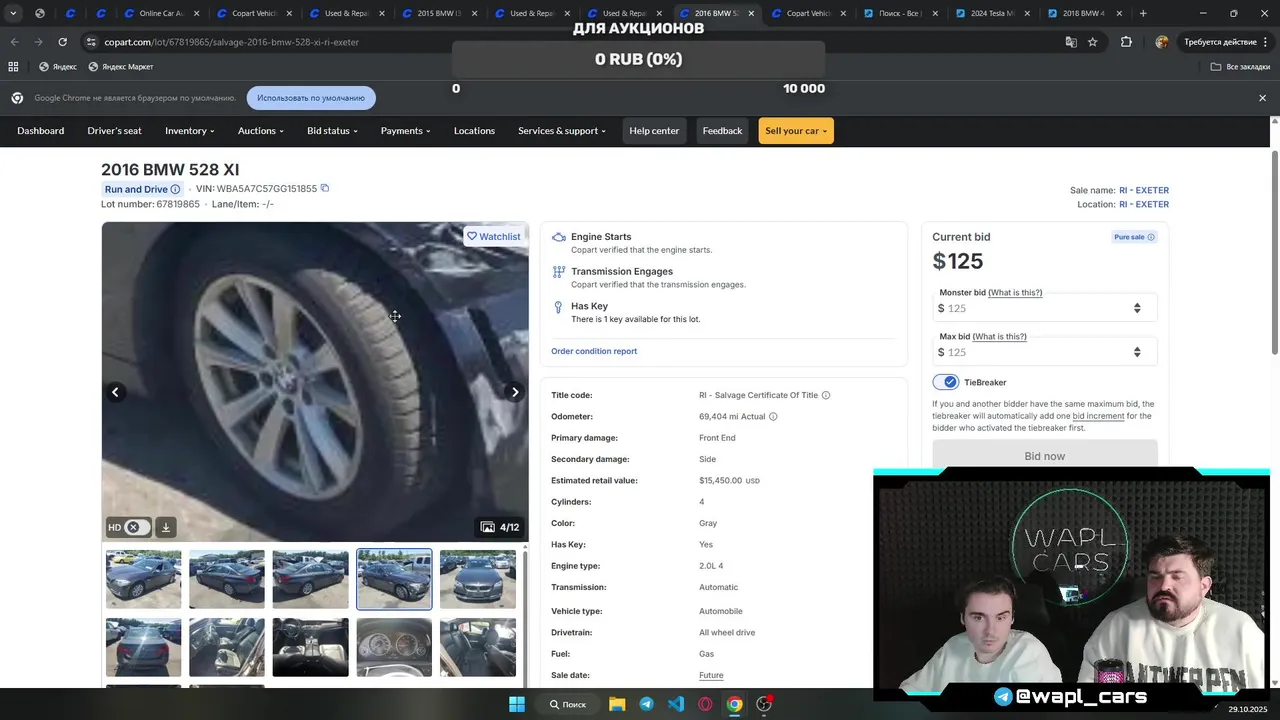Select the front view fifth thumbnail
Viewport: 1280px width, 720px height.
click(478, 579)
